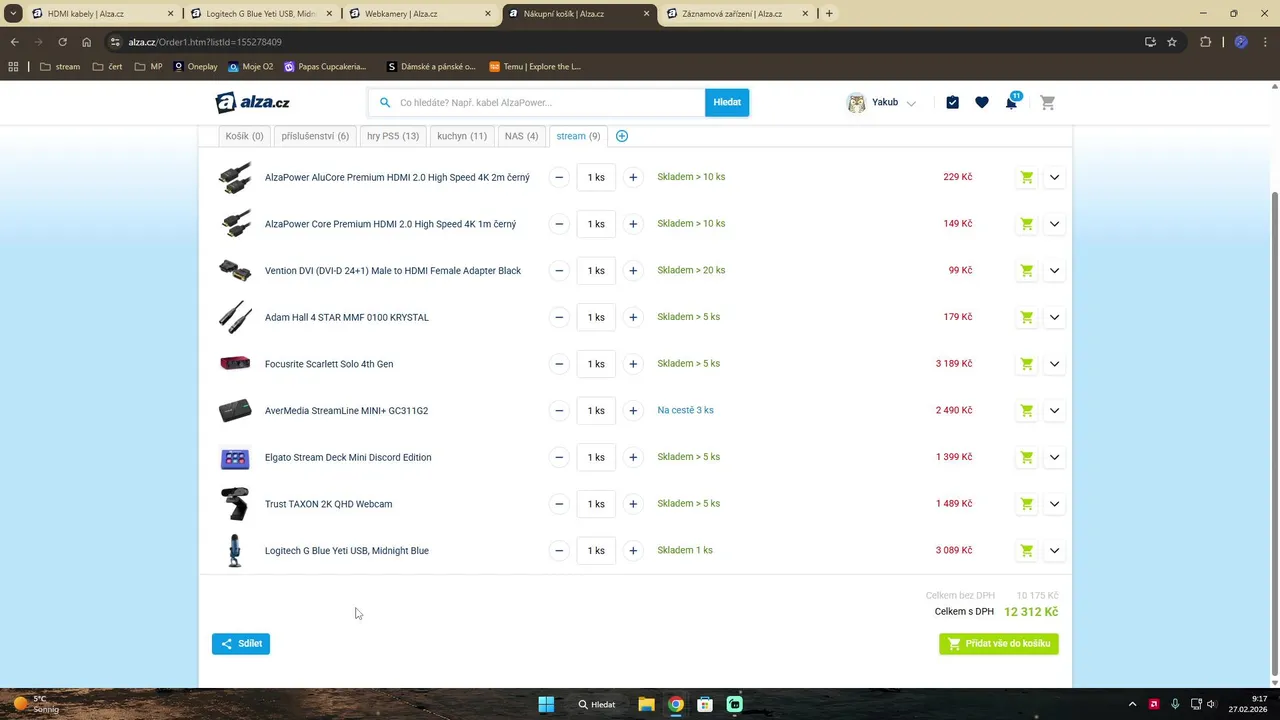This screenshot has height=720, width=1280.
Task: Click the alza.cz logo
Action: coord(253,102)
